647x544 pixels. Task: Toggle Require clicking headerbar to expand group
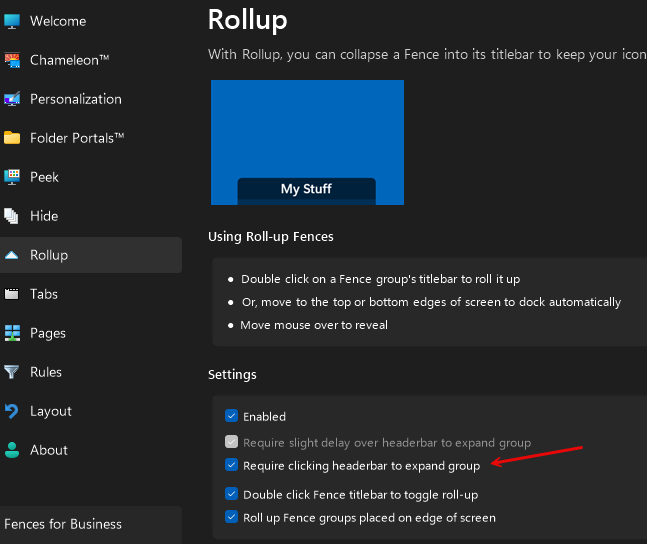[232, 465]
